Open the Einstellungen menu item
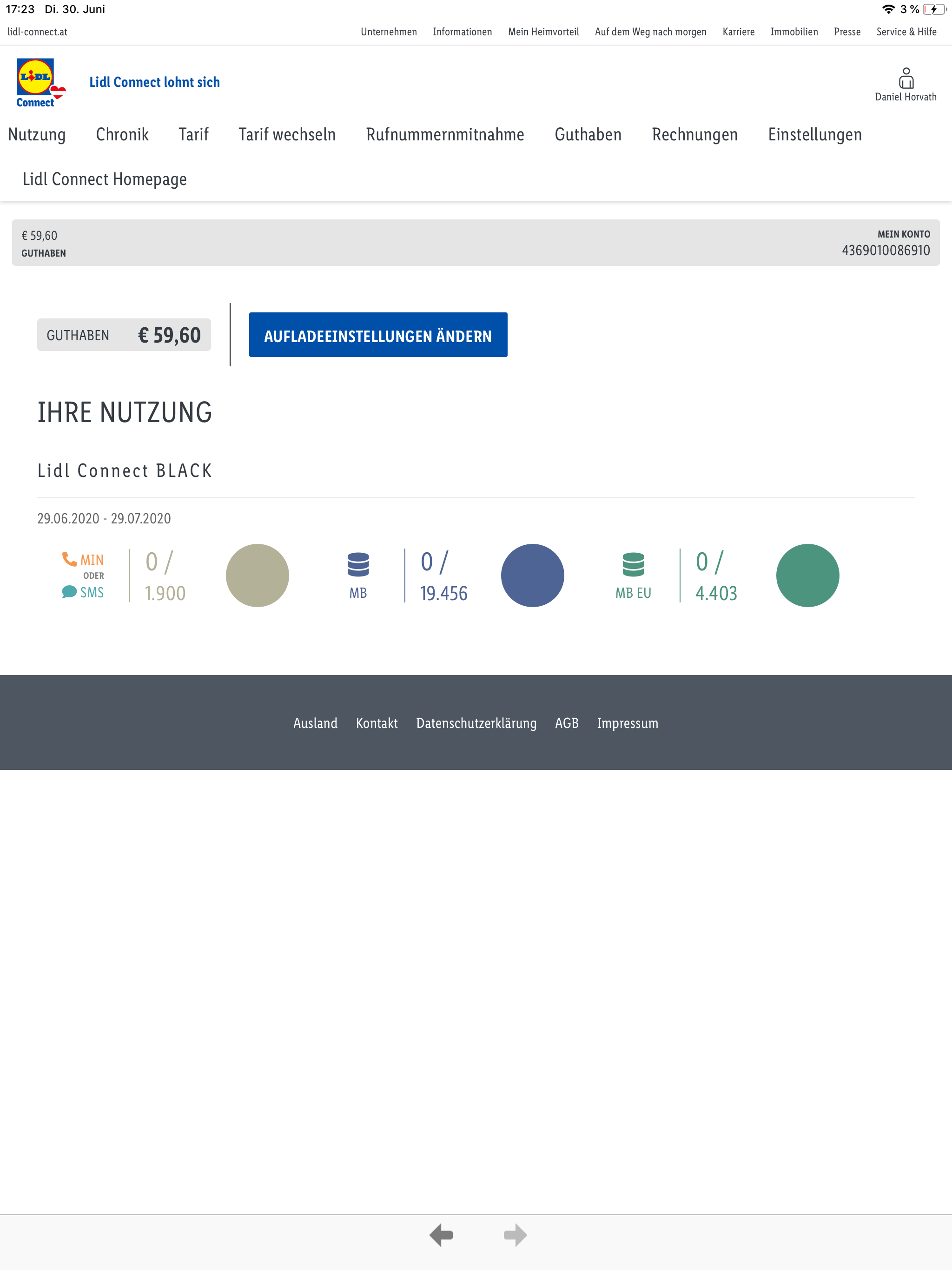The image size is (952, 1270). (815, 134)
